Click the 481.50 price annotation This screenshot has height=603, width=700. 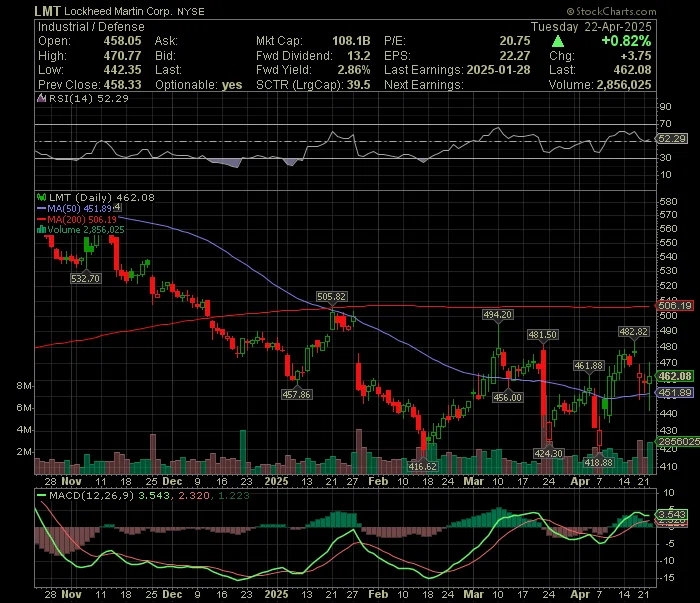click(x=543, y=334)
